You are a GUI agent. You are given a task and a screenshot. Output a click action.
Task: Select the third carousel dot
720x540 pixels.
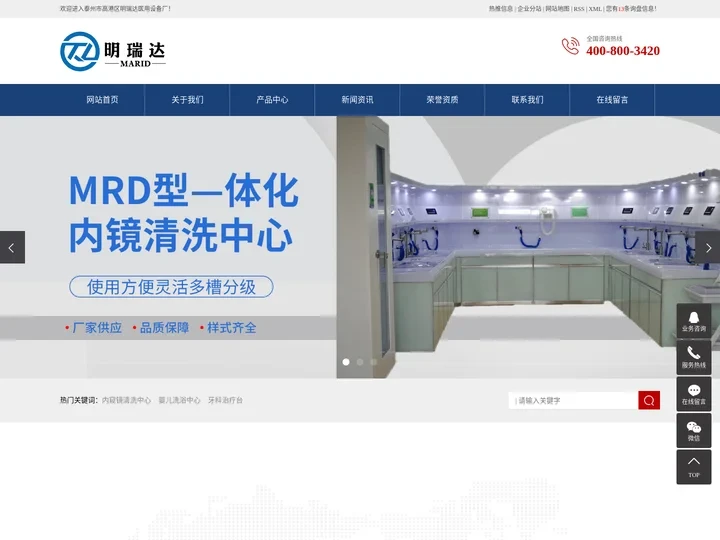click(374, 362)
